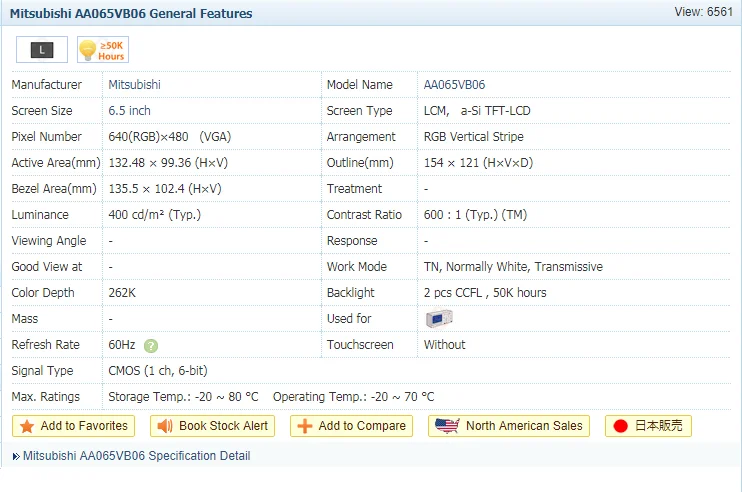
Task: Select the Operating Temp.: -20 ~ 70 °C text
Action: pos(353,397)
